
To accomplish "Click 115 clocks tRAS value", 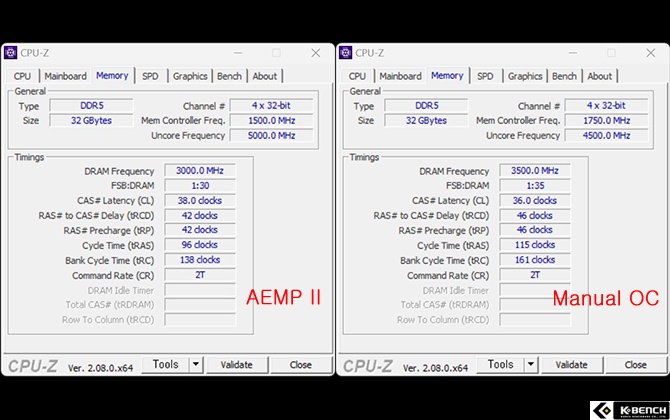I will 535,245.
